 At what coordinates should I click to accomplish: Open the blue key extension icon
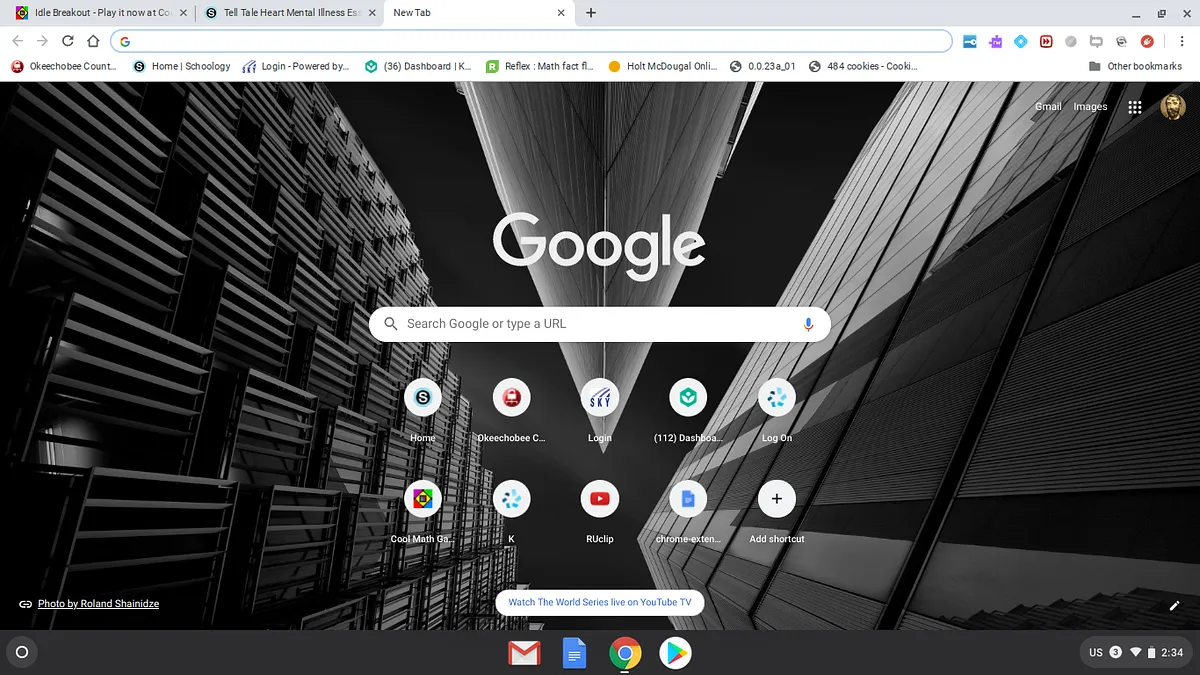970,41
